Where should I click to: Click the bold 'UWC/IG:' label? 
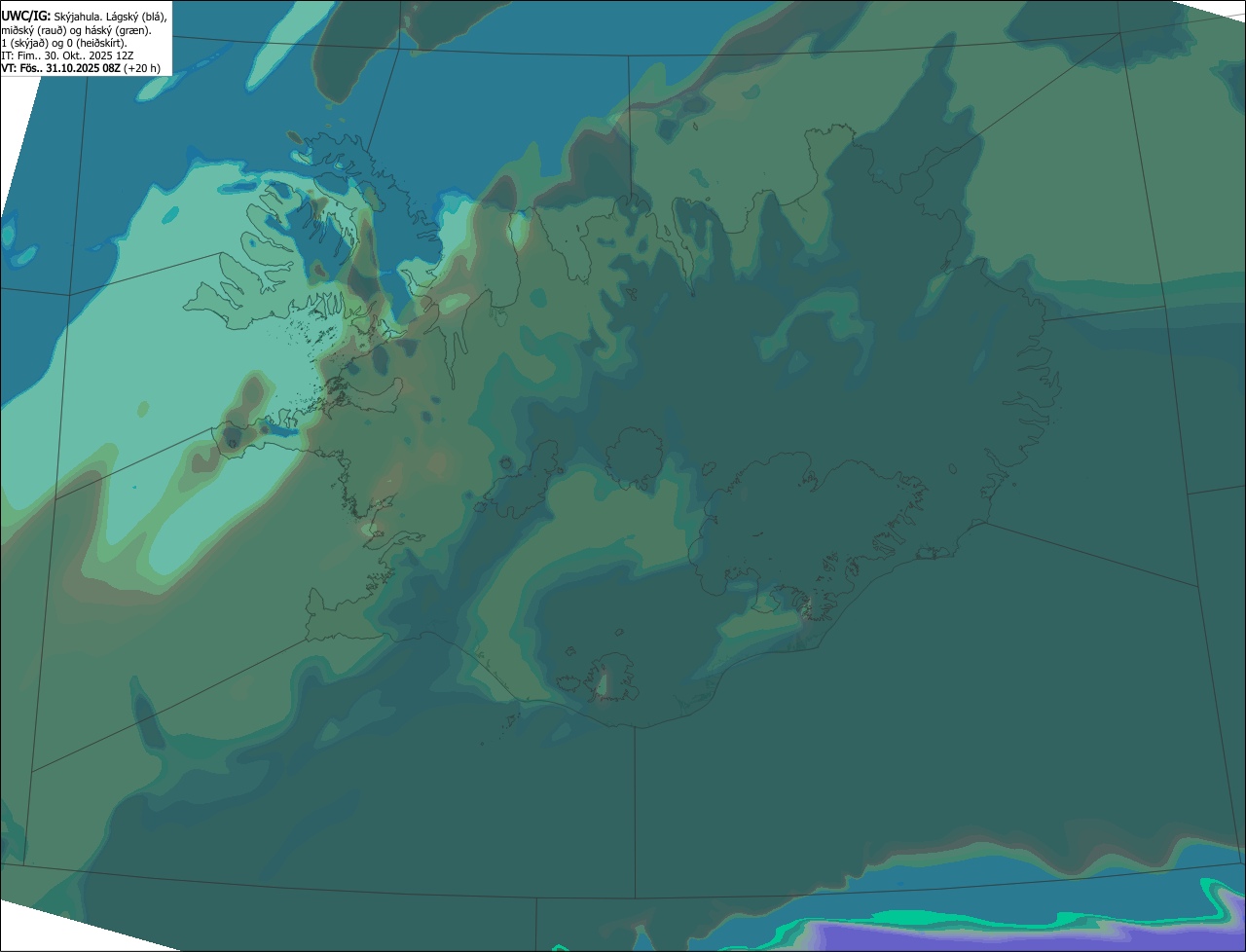(26, 17)
